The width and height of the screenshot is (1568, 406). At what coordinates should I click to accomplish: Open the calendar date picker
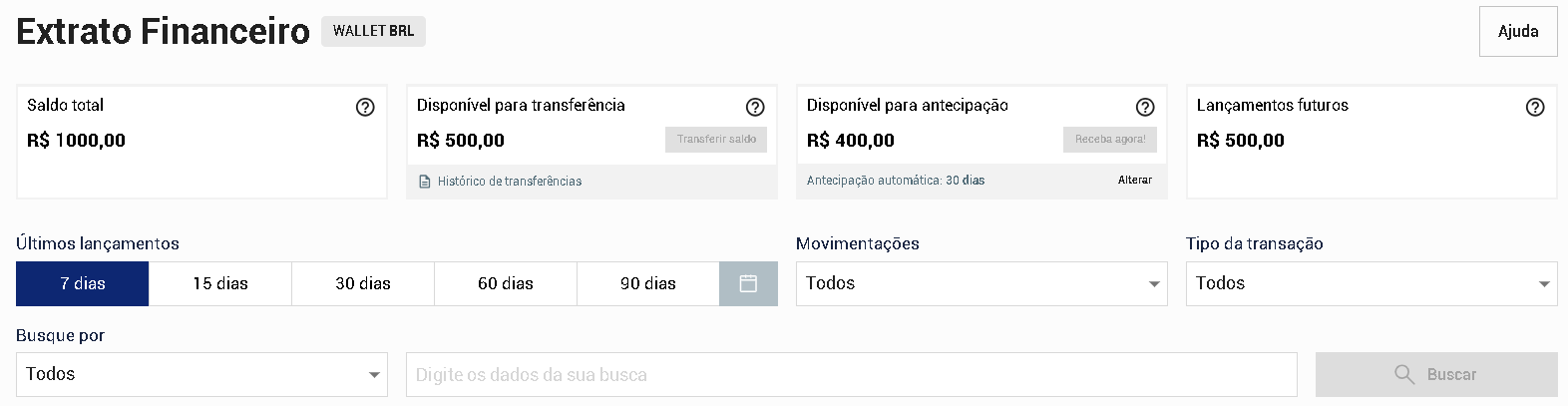[x=748, y=284]
